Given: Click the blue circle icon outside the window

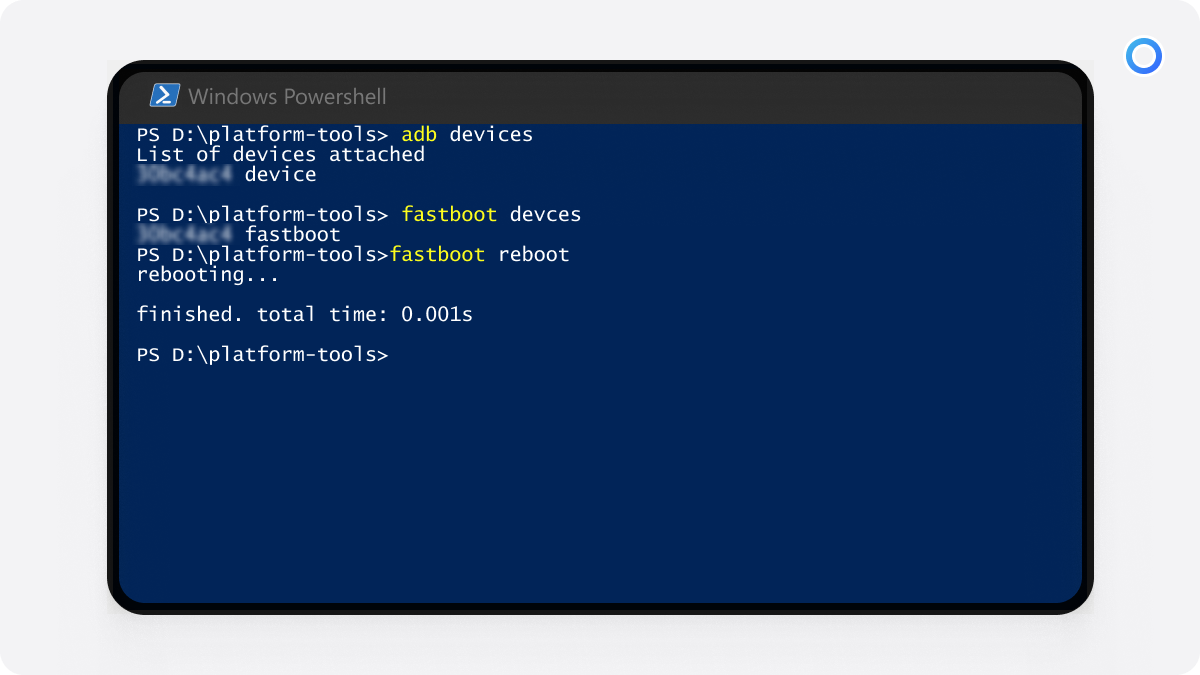Looking at the screenshot, I should [x=1143, y=56].
